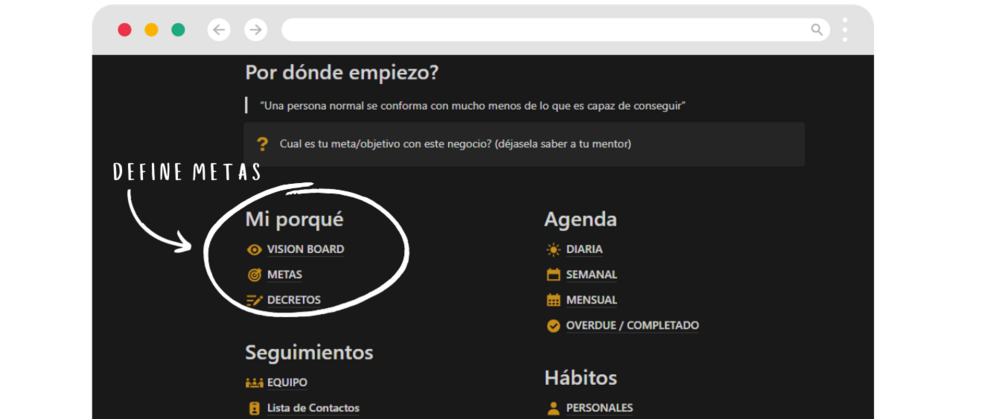
Task: Open the SEMANAL agenda link
Action: point(592,275)
